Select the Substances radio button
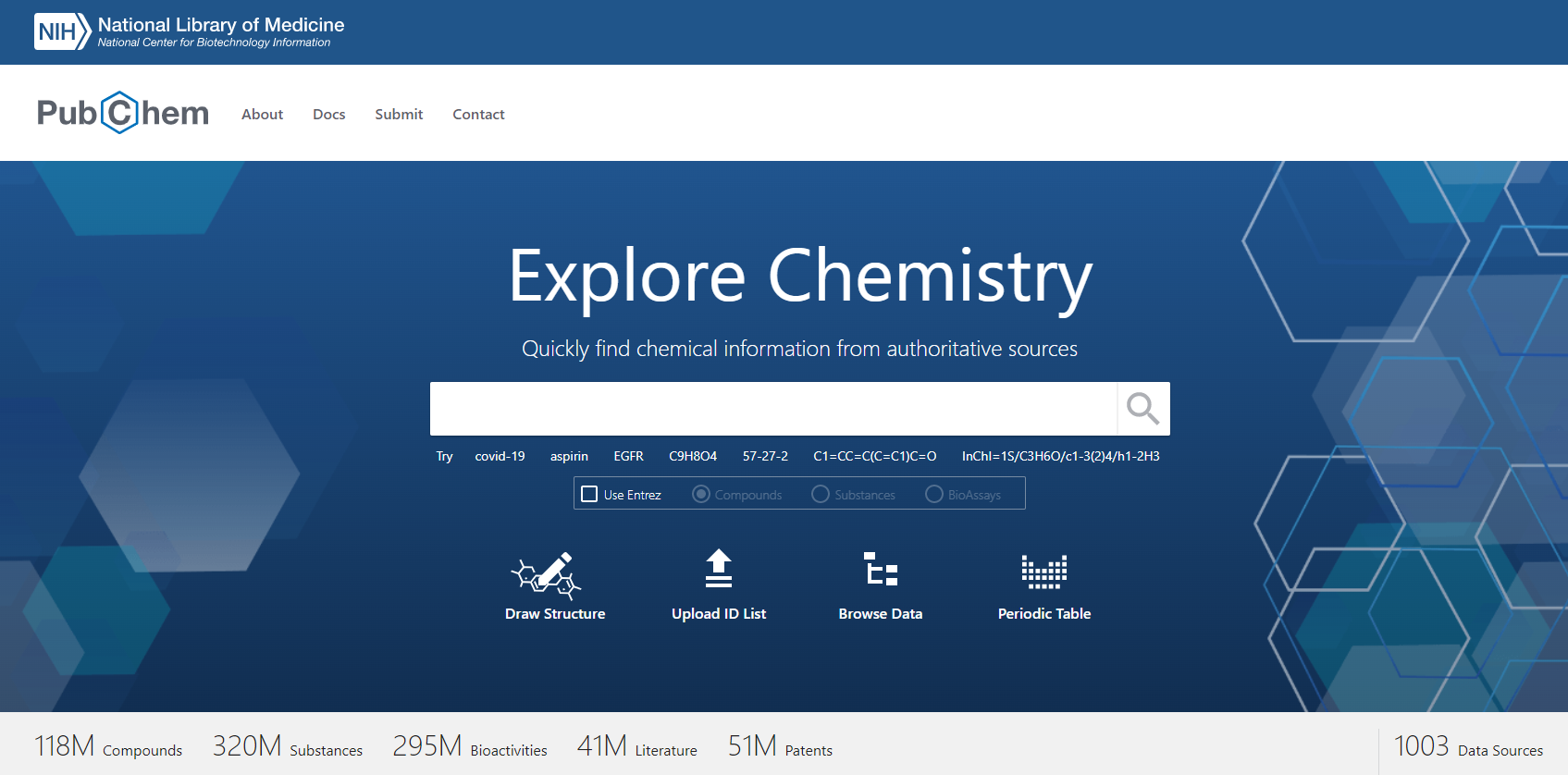Screen dimensions: 1568x775 click(821, 494)
